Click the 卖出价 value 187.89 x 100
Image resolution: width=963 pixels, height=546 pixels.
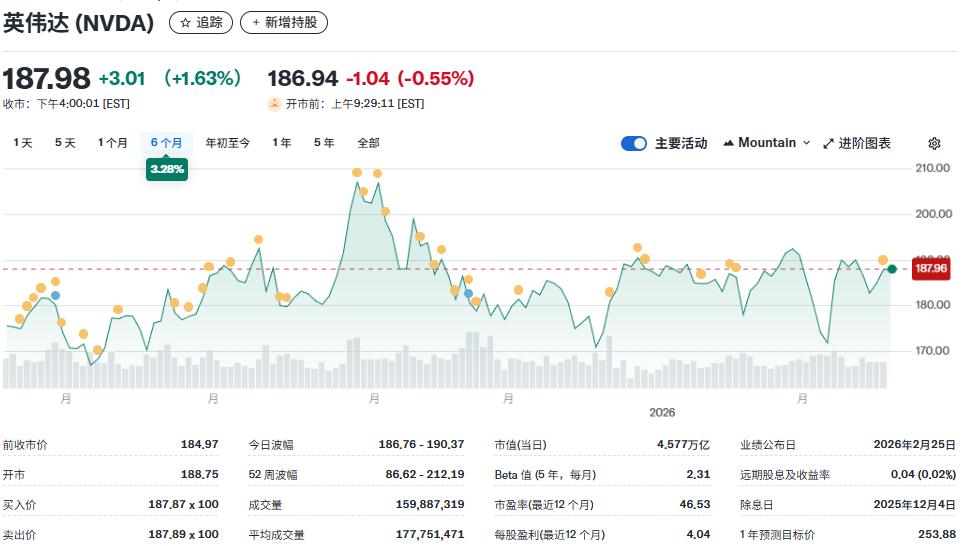pyautogui.click(x=183, y=534)
